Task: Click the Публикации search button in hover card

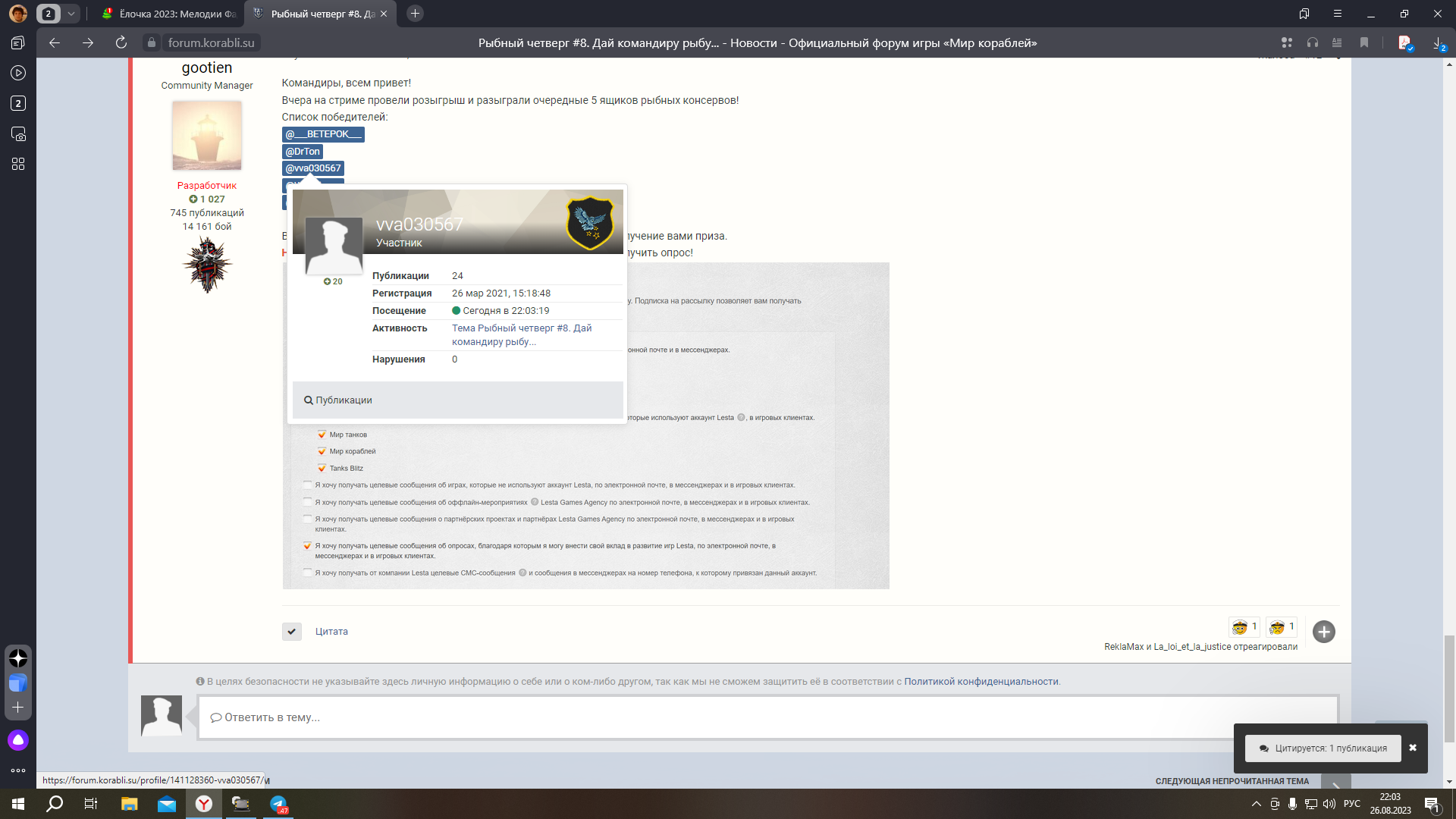Action: 338,400
